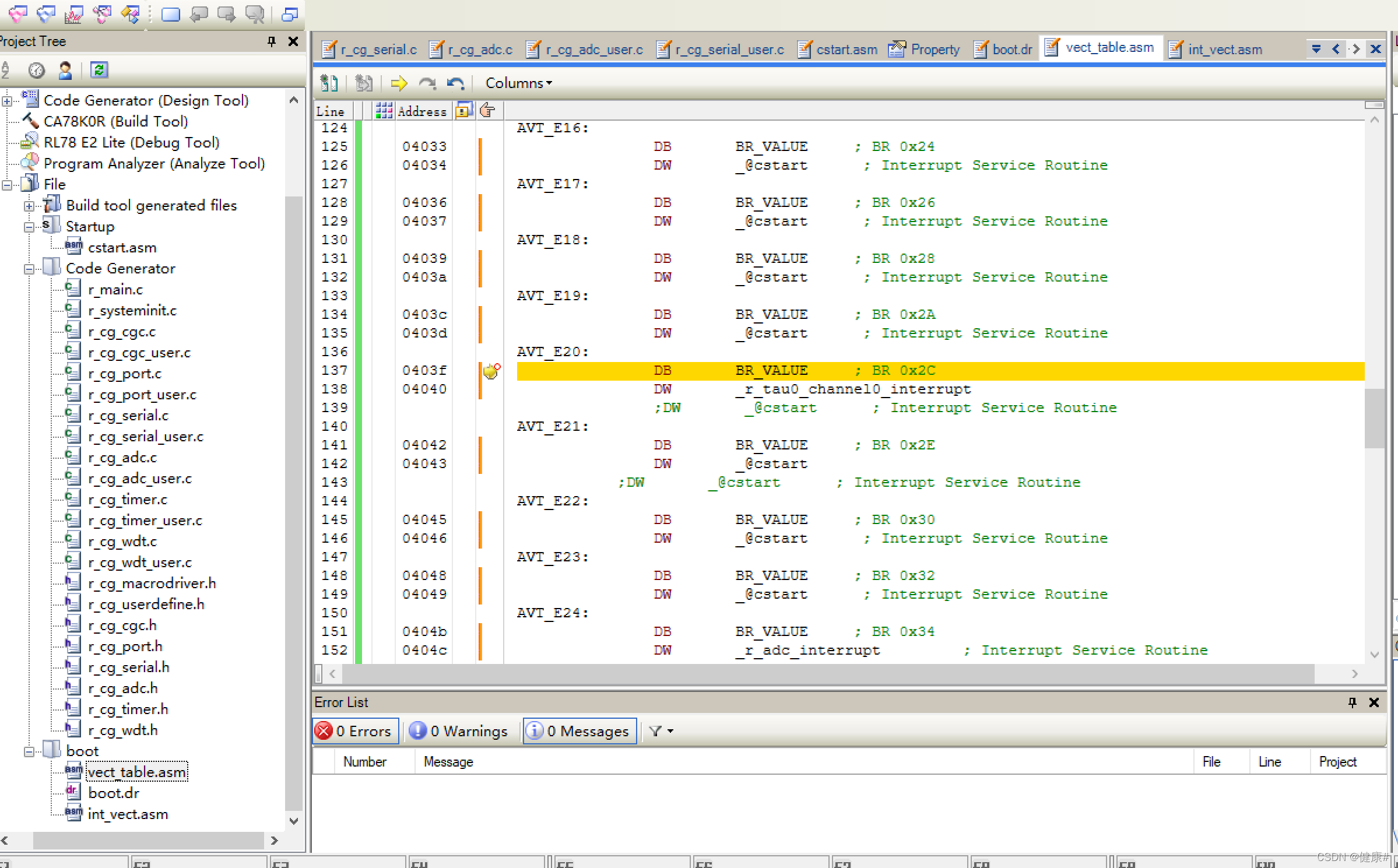
Task: Toggle the 0 Errors filter button
Action: [355, 731]
